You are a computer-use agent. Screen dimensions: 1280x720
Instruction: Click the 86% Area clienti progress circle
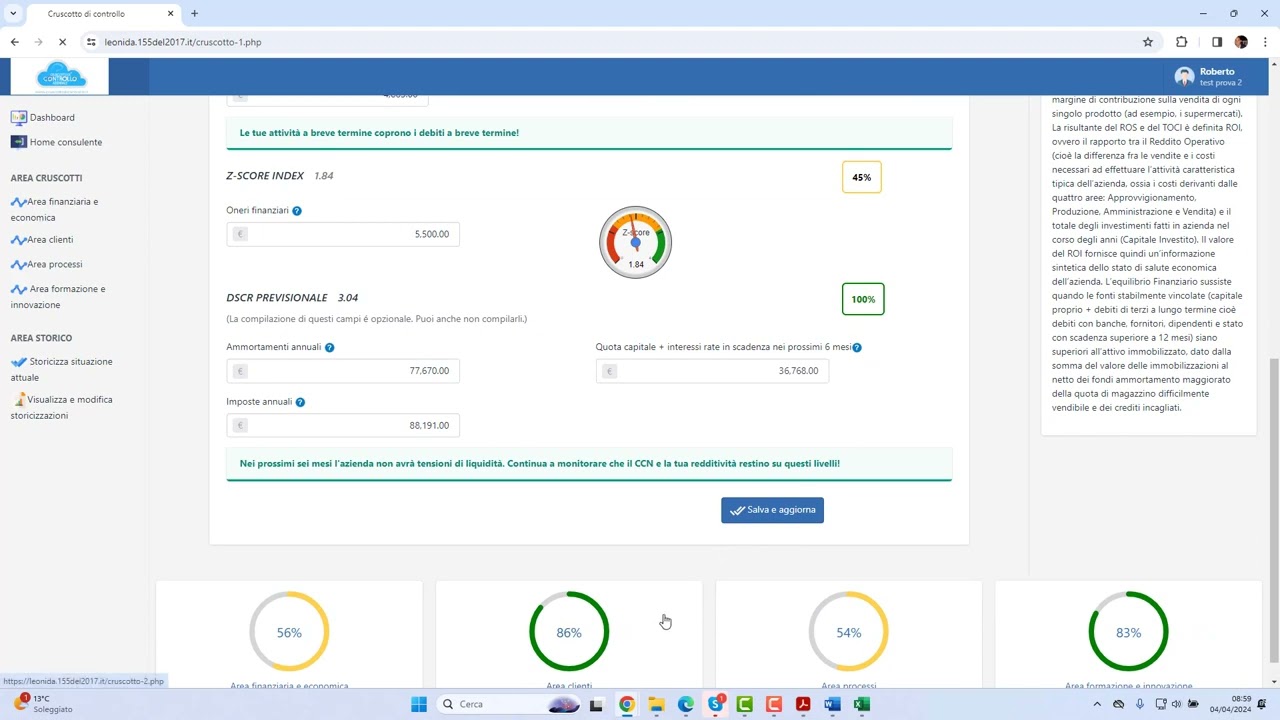[568, 632]
